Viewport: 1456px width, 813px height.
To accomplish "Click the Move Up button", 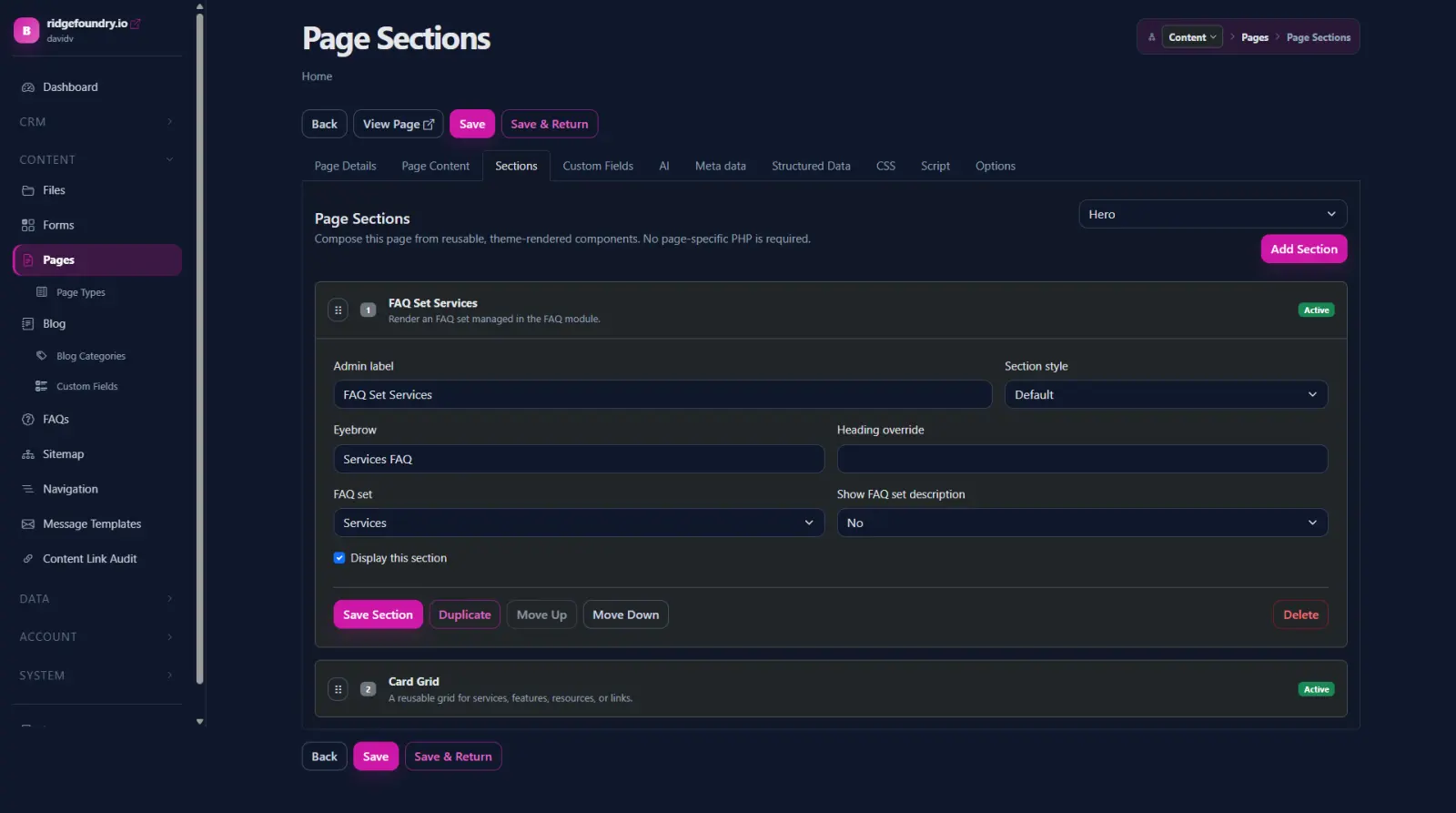I will [541, 615].
